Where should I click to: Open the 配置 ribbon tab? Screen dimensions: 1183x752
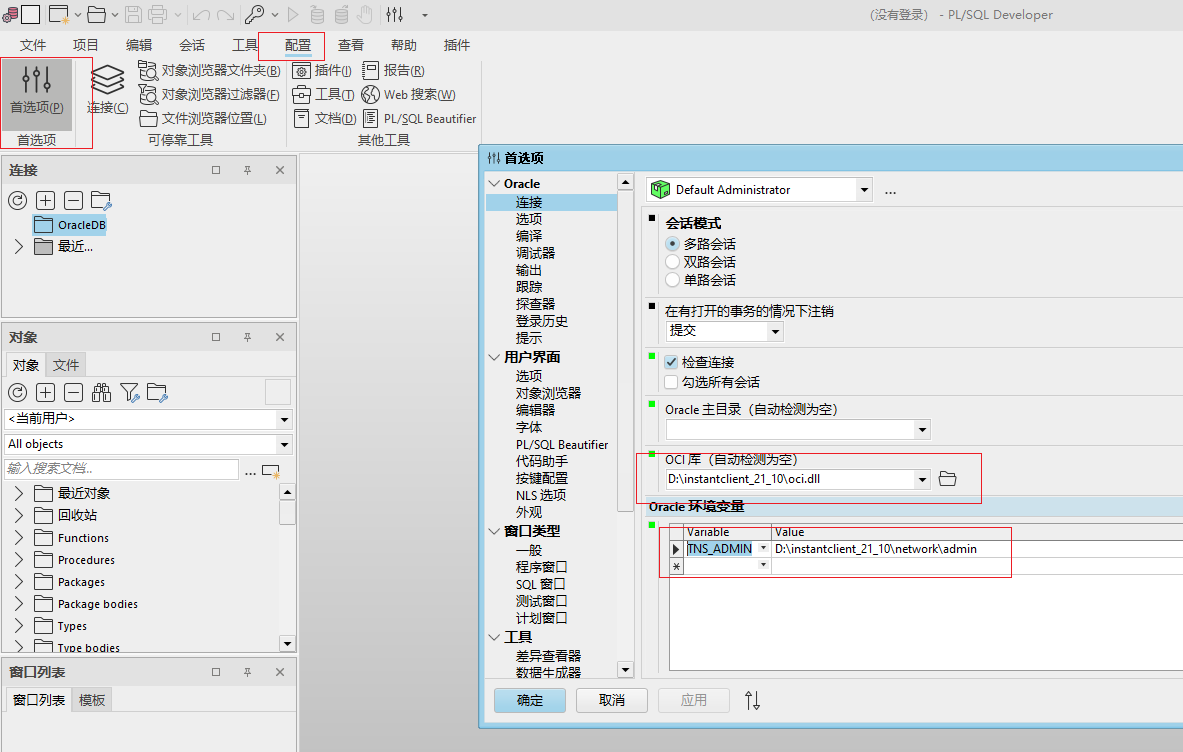(x=298, y=45)
